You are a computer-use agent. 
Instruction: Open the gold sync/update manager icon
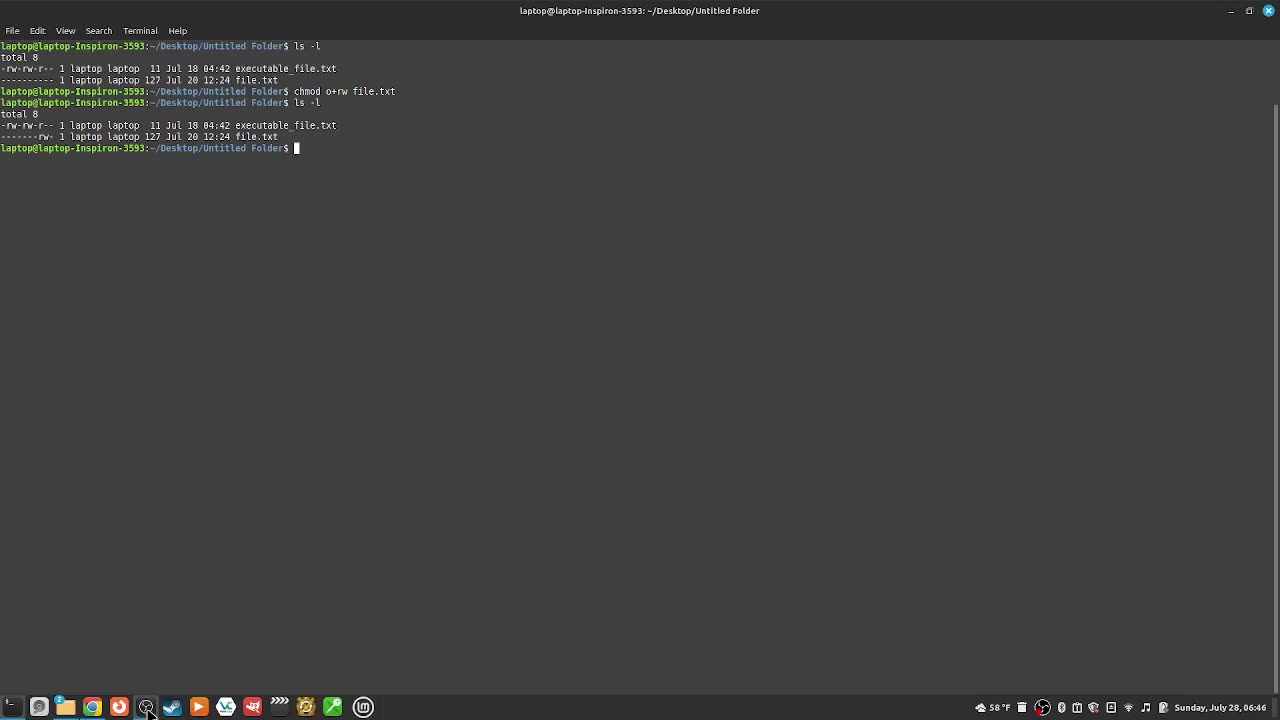point(306,707)
